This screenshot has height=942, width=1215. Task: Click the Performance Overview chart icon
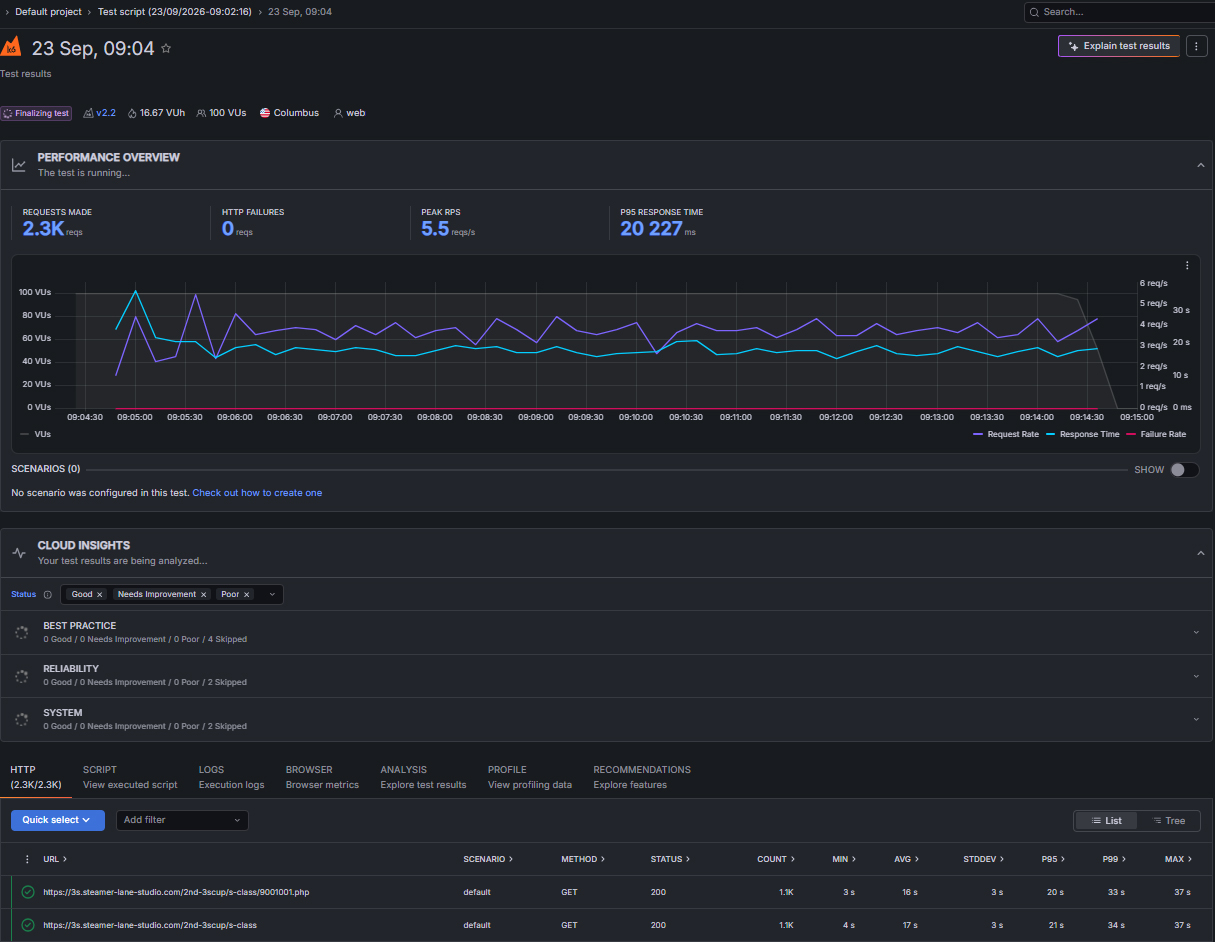click(19, 165)
